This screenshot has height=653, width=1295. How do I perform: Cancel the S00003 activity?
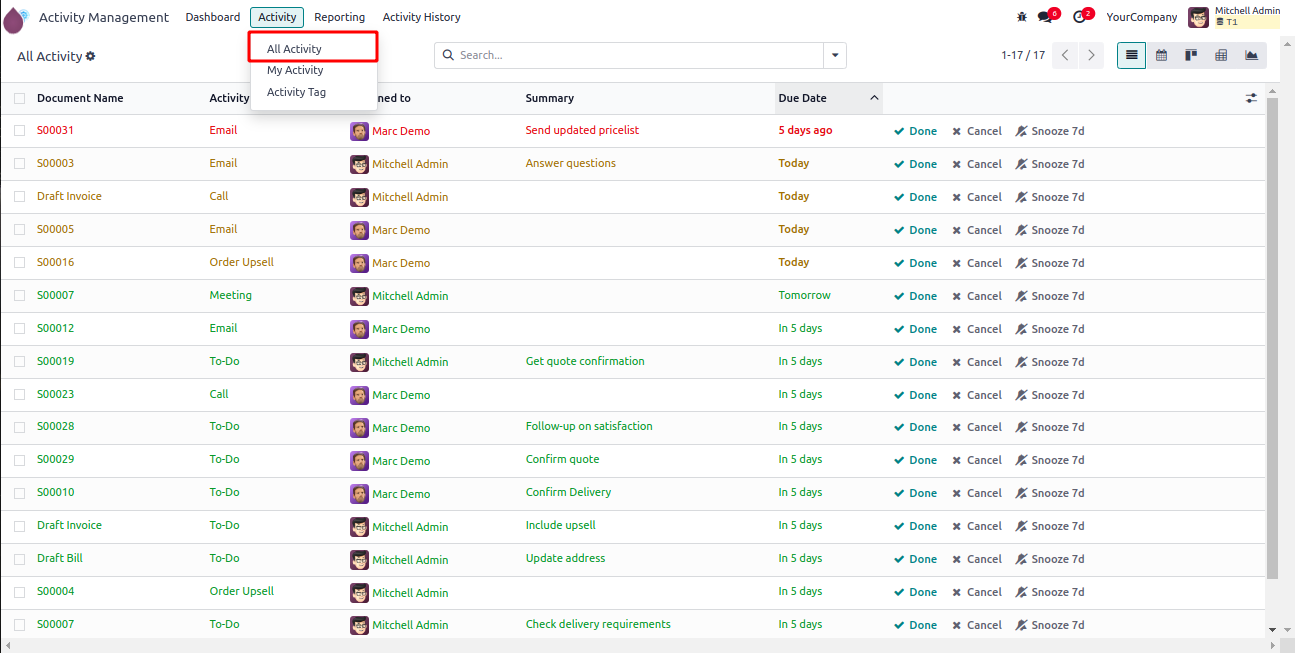[977, 164]
